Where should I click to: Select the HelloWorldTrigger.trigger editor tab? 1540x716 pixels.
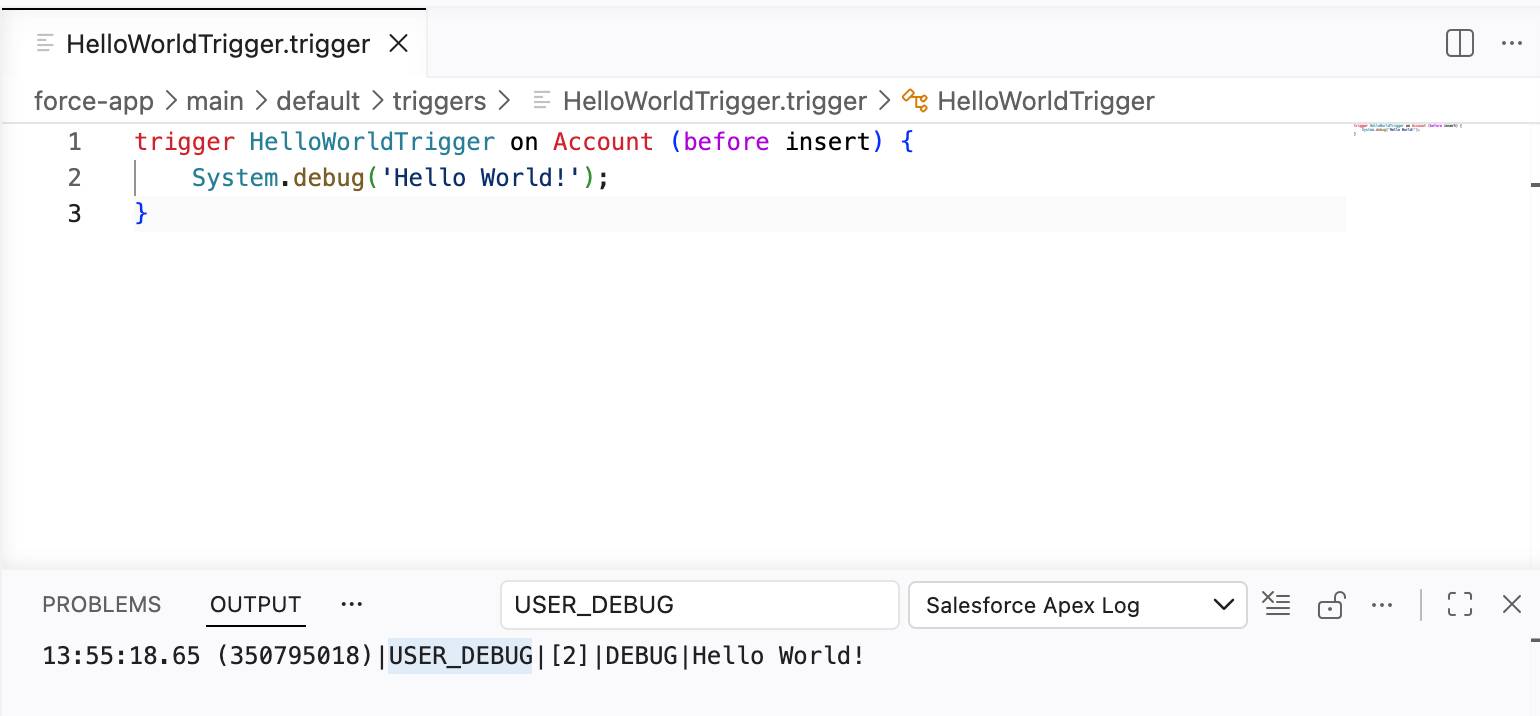(213, 44)
